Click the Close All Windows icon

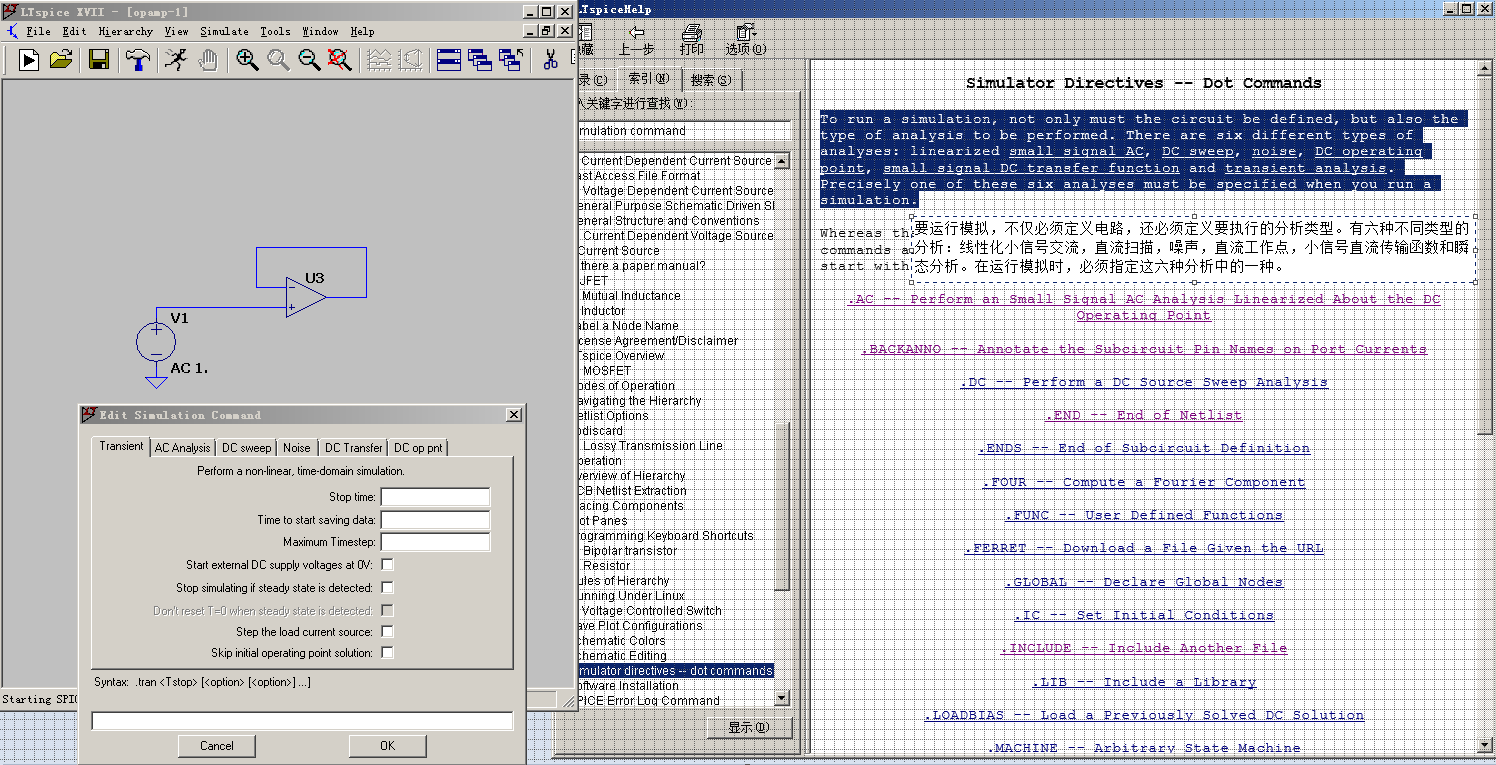coord(511,60)
